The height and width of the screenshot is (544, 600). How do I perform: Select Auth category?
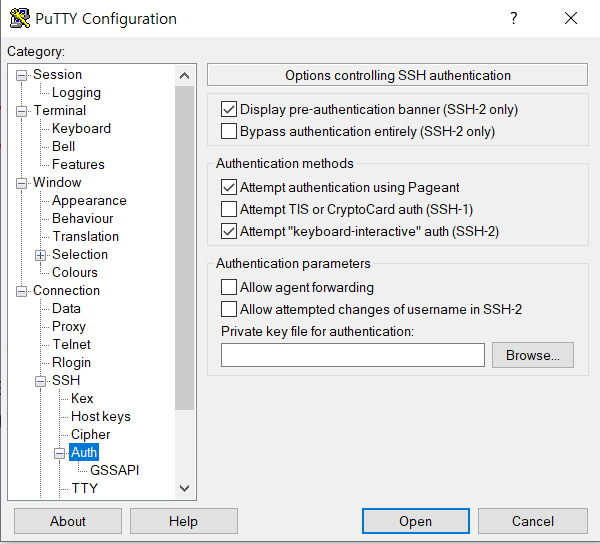pyautogui.click(x=84, y=453)
